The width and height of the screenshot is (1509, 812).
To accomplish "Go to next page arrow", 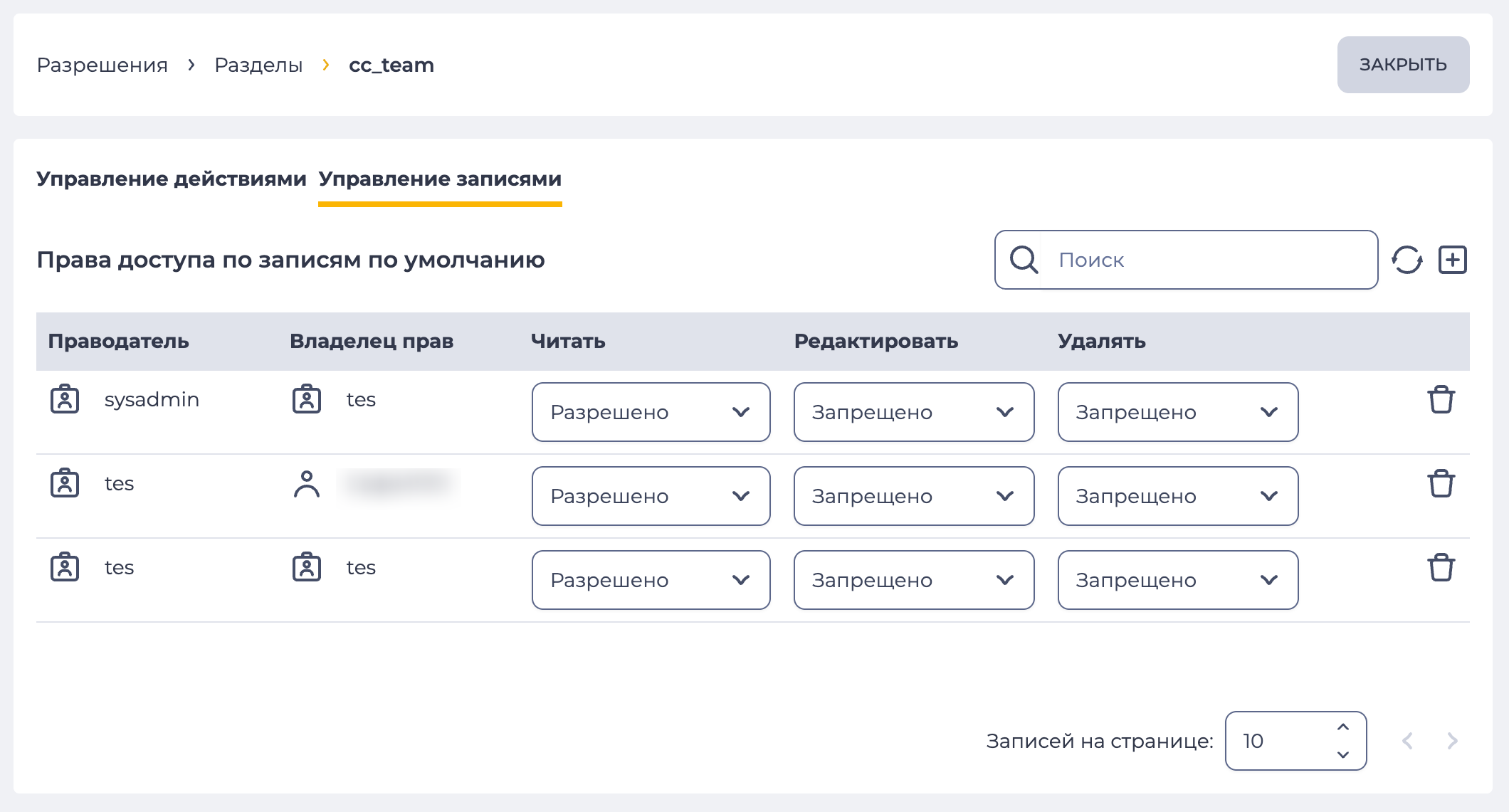I will click(x=1453, y=741).
